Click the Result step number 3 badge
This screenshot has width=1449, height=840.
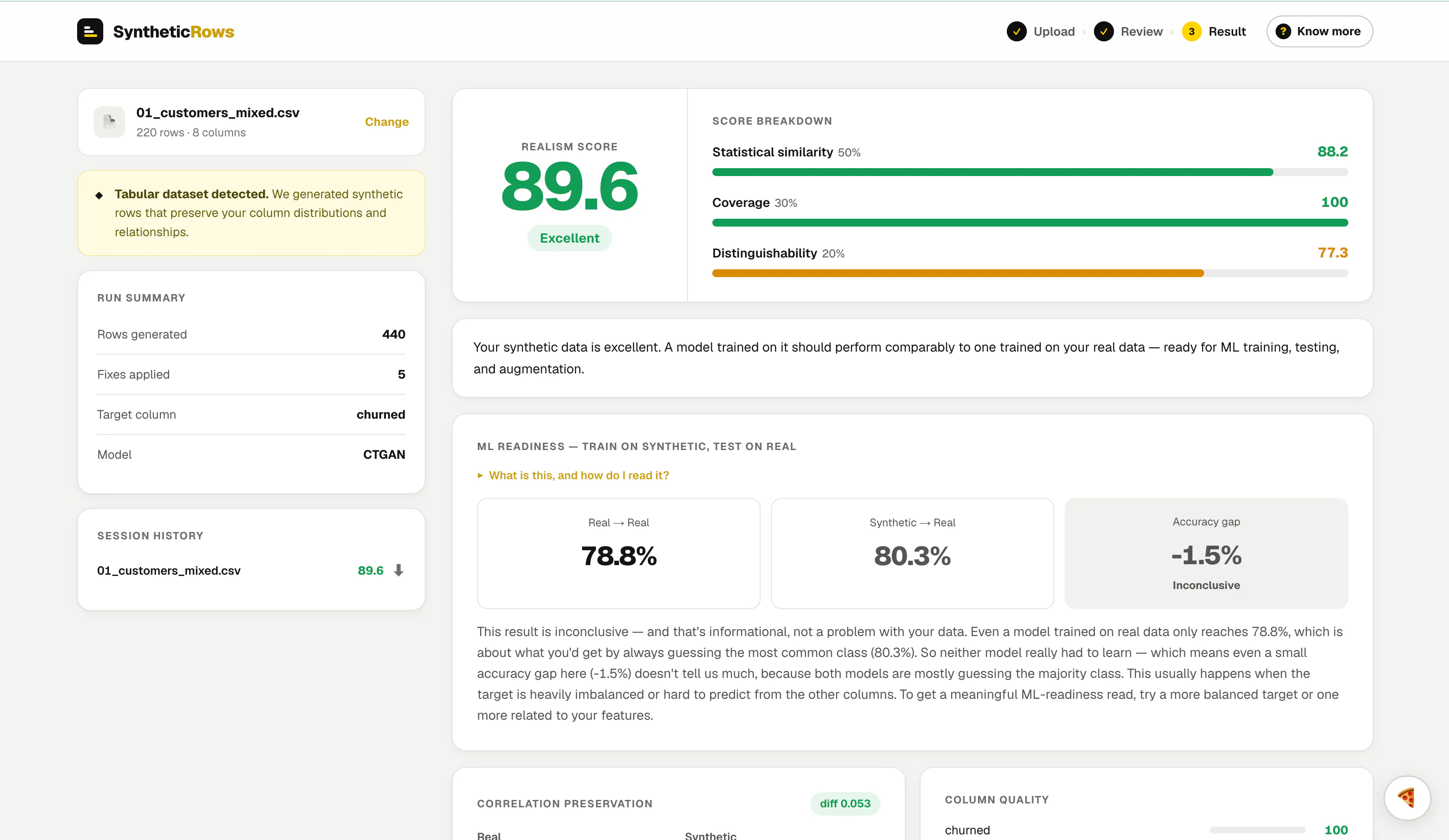click(x=1192, y=31)
